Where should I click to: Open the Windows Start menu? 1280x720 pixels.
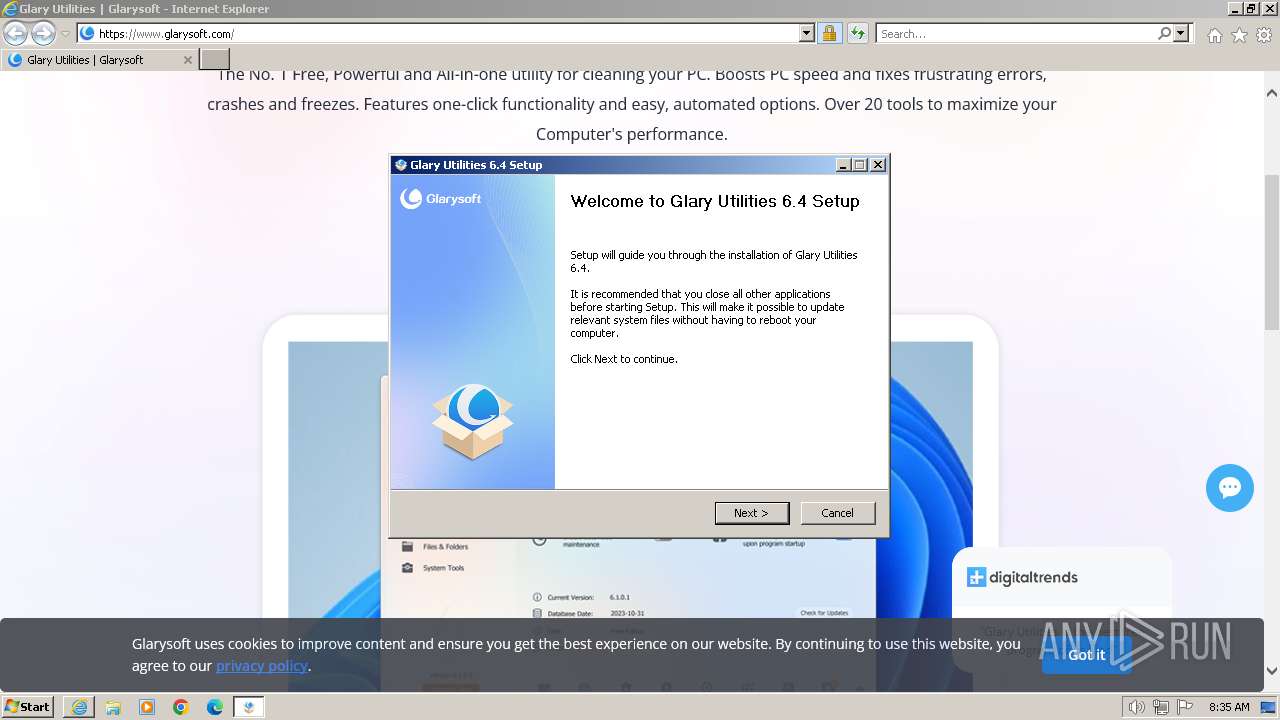[x=28, y=707]
